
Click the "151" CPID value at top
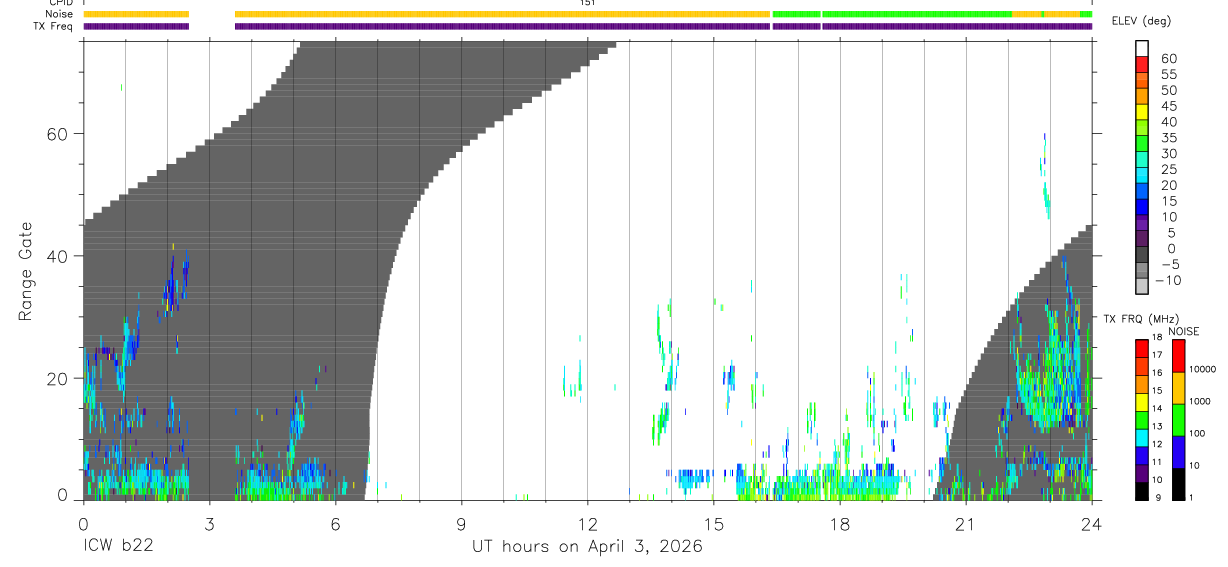(x=587, y=3)
